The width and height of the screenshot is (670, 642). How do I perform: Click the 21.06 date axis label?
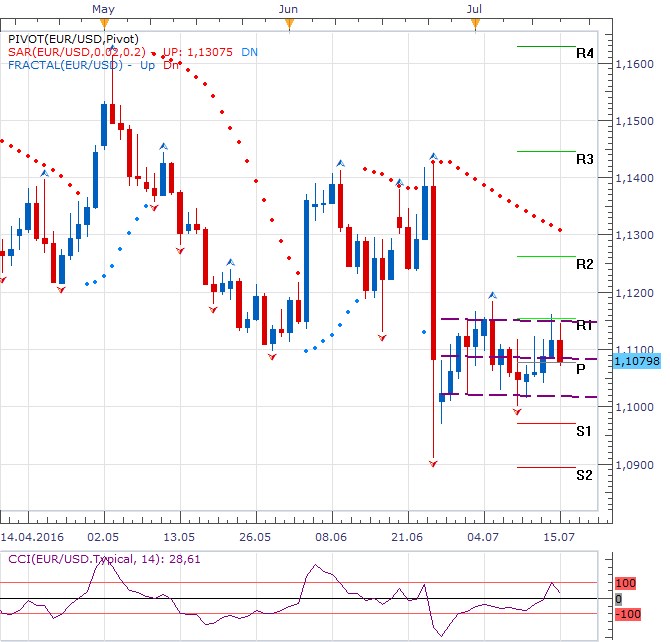tap(407, 537)
